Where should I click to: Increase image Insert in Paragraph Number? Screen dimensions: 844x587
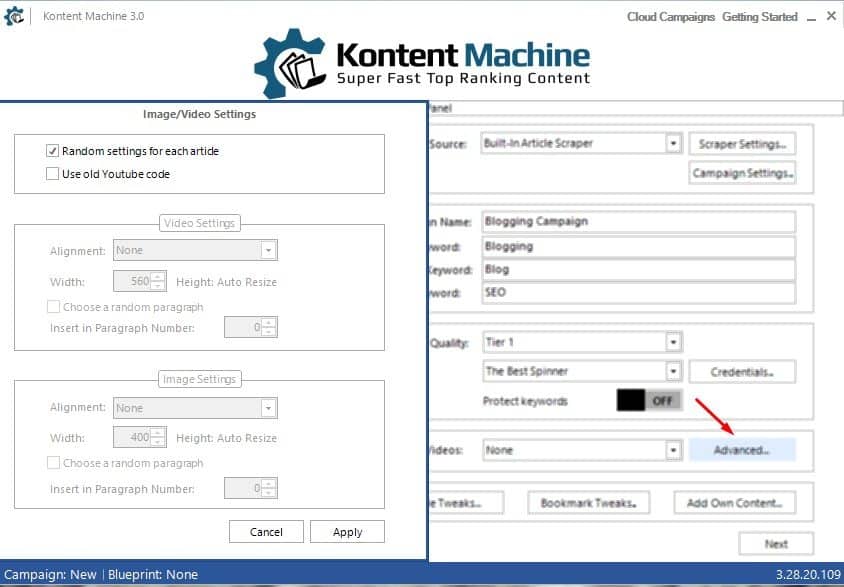pyautogui.click(x=269, y=483)
